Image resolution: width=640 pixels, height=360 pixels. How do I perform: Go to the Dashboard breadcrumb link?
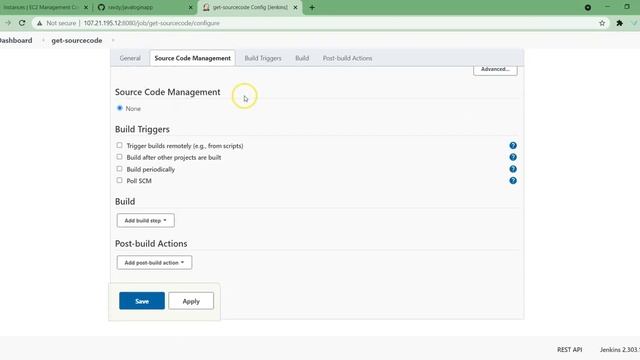pyautogui.click(x=16, y=40)
